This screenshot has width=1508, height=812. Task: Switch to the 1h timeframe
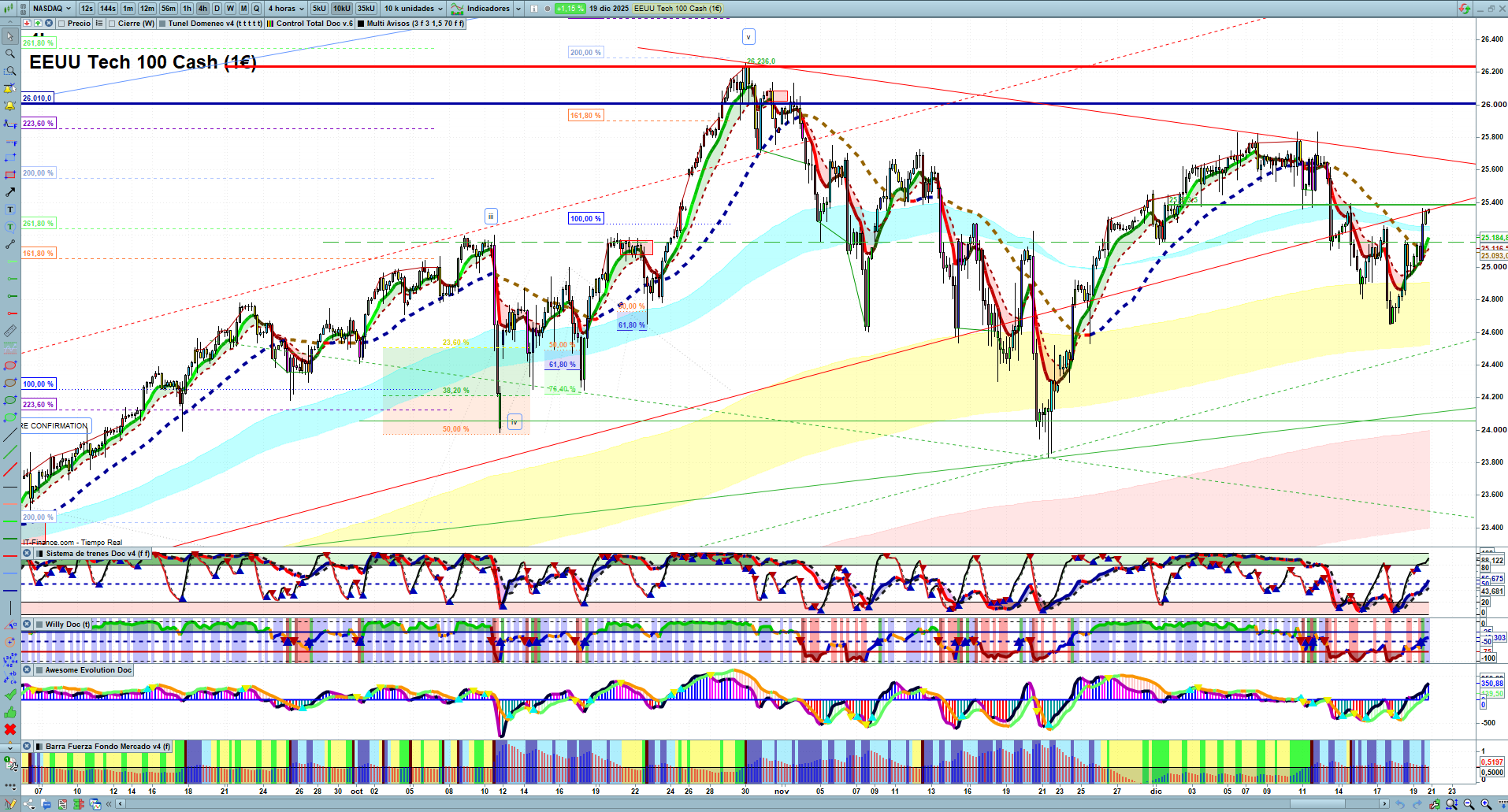pos(187,9)
